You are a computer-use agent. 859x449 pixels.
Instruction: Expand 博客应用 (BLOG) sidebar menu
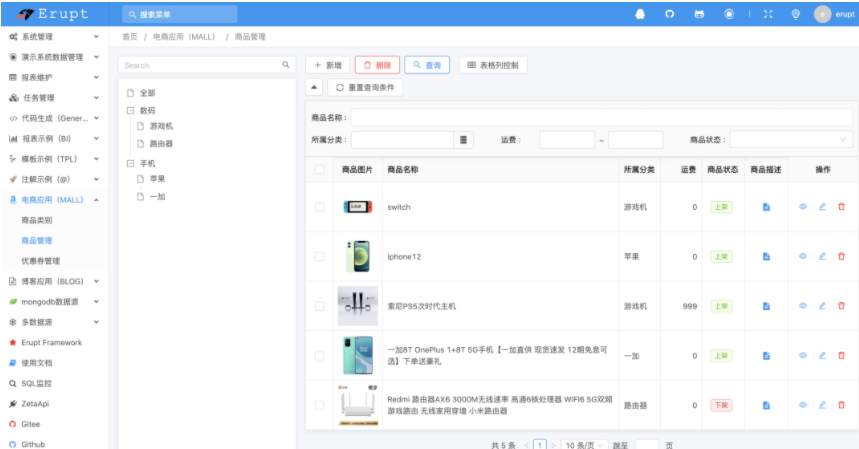[x=54, y=281]
